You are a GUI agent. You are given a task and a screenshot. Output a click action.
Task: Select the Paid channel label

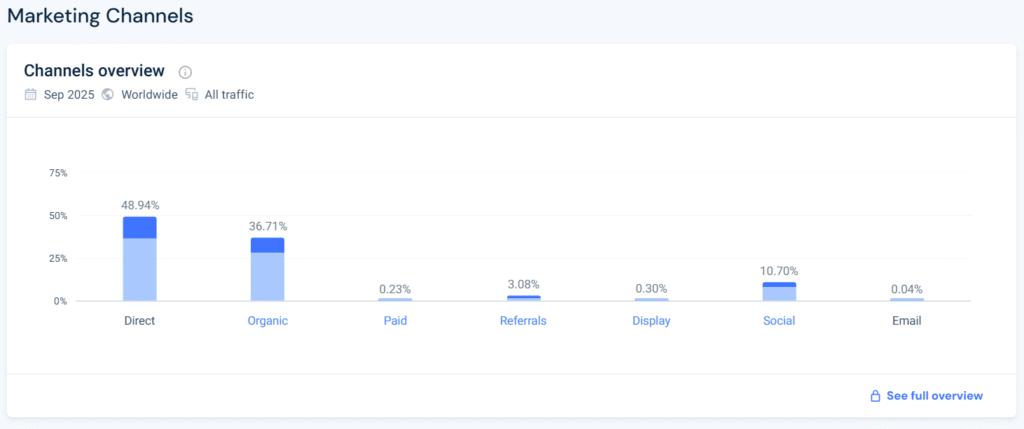tap(395, 321)
